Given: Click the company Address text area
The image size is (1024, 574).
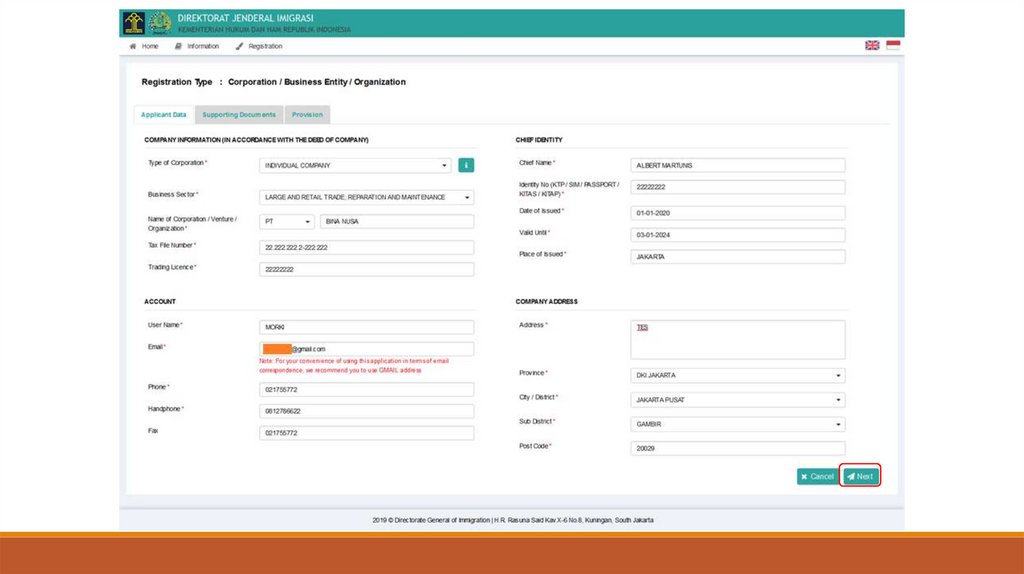Looking at the screenshot, I should tap(738, 340).
